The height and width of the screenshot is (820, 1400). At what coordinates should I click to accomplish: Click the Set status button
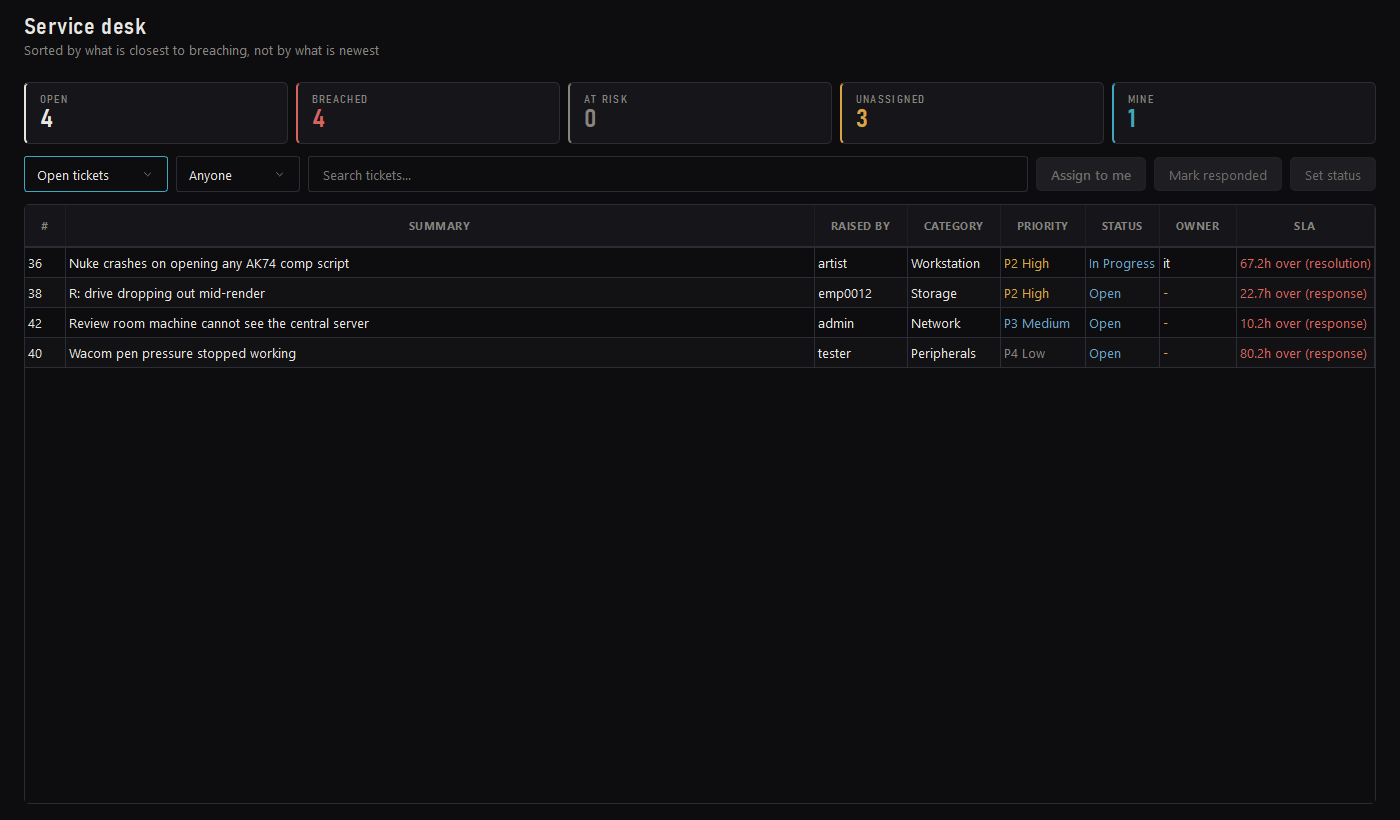pos(1333,174)
